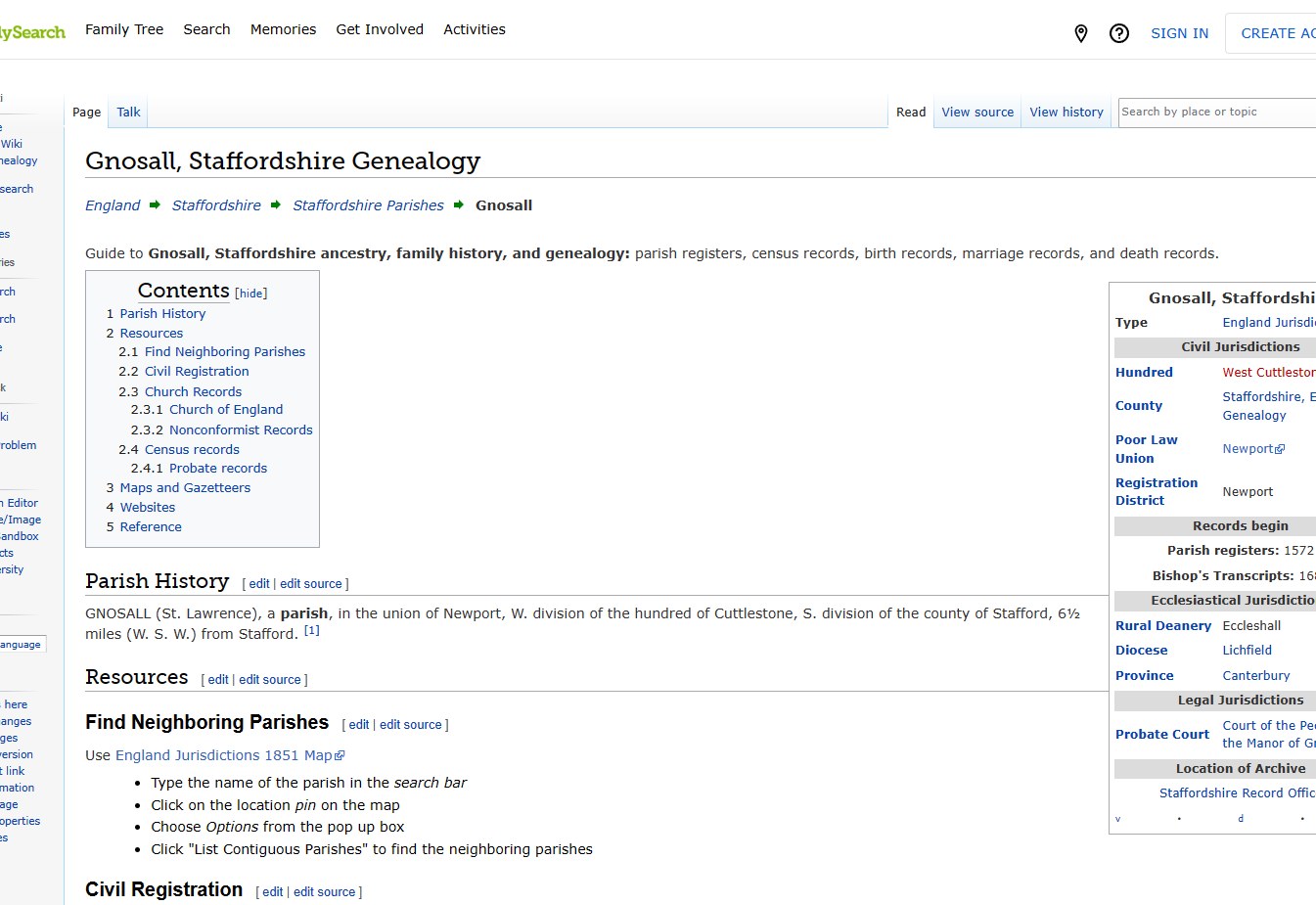1316x905 pixels.
Task: Click the wiki search input field
Action: tap(1213, 113)
